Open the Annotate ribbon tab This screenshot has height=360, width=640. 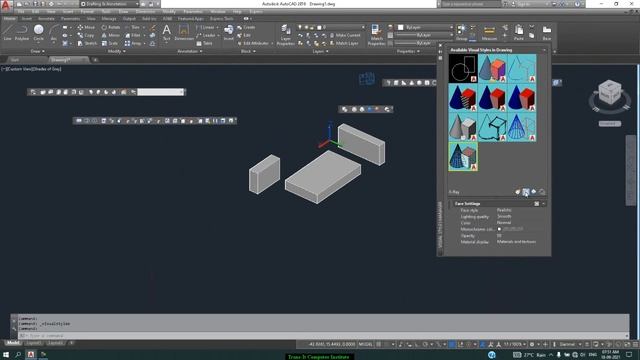pyautogui.click(x=46, y=18)
